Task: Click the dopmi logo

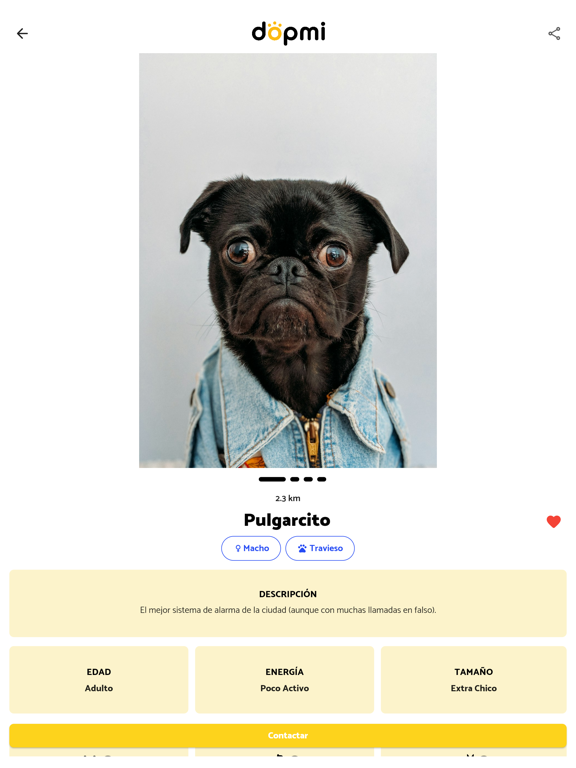Action: pyautogui.click(x=288, y=33)
